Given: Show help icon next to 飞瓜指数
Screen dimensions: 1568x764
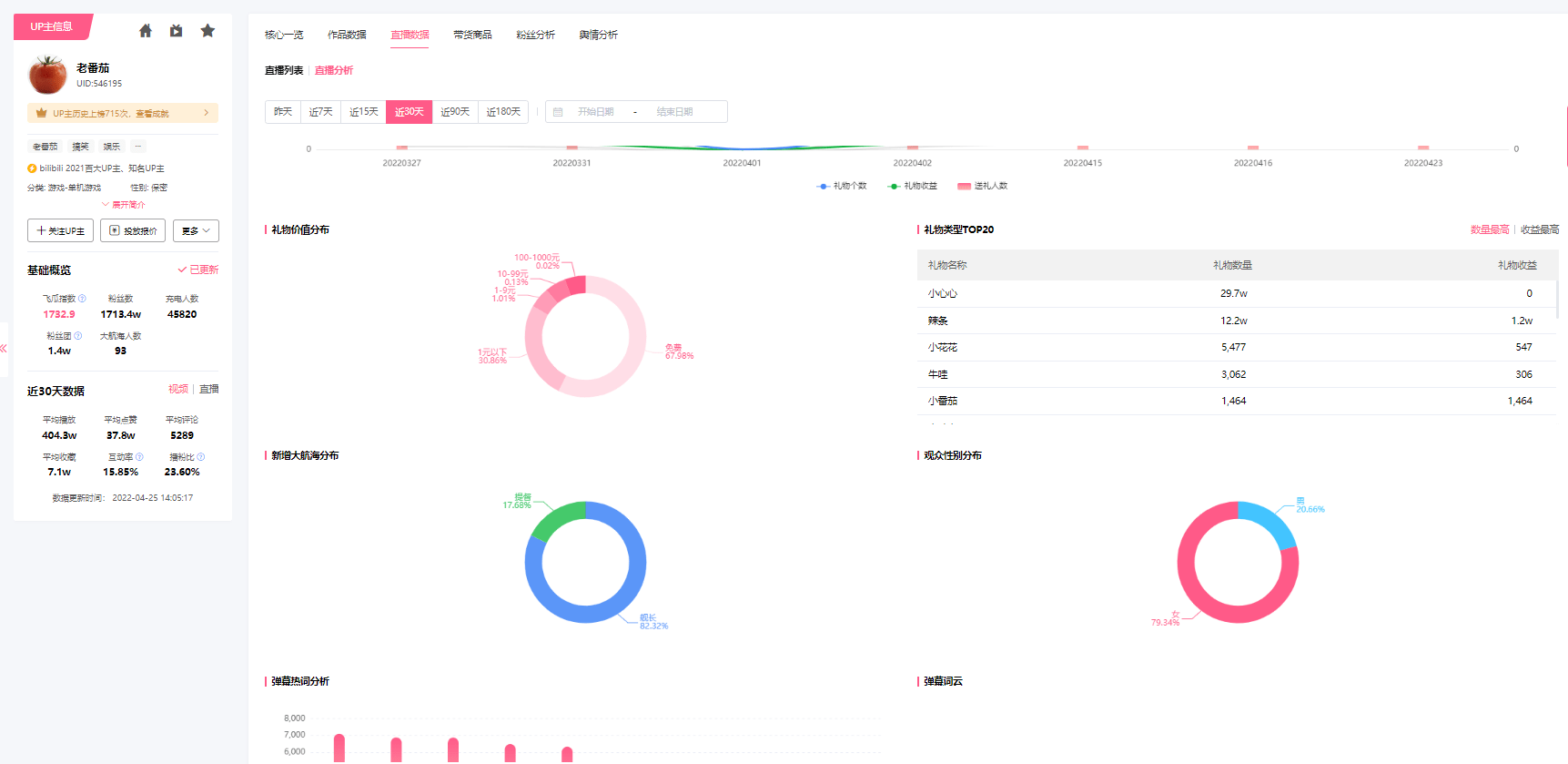Looking at the screenshot, I should point(83,299).
